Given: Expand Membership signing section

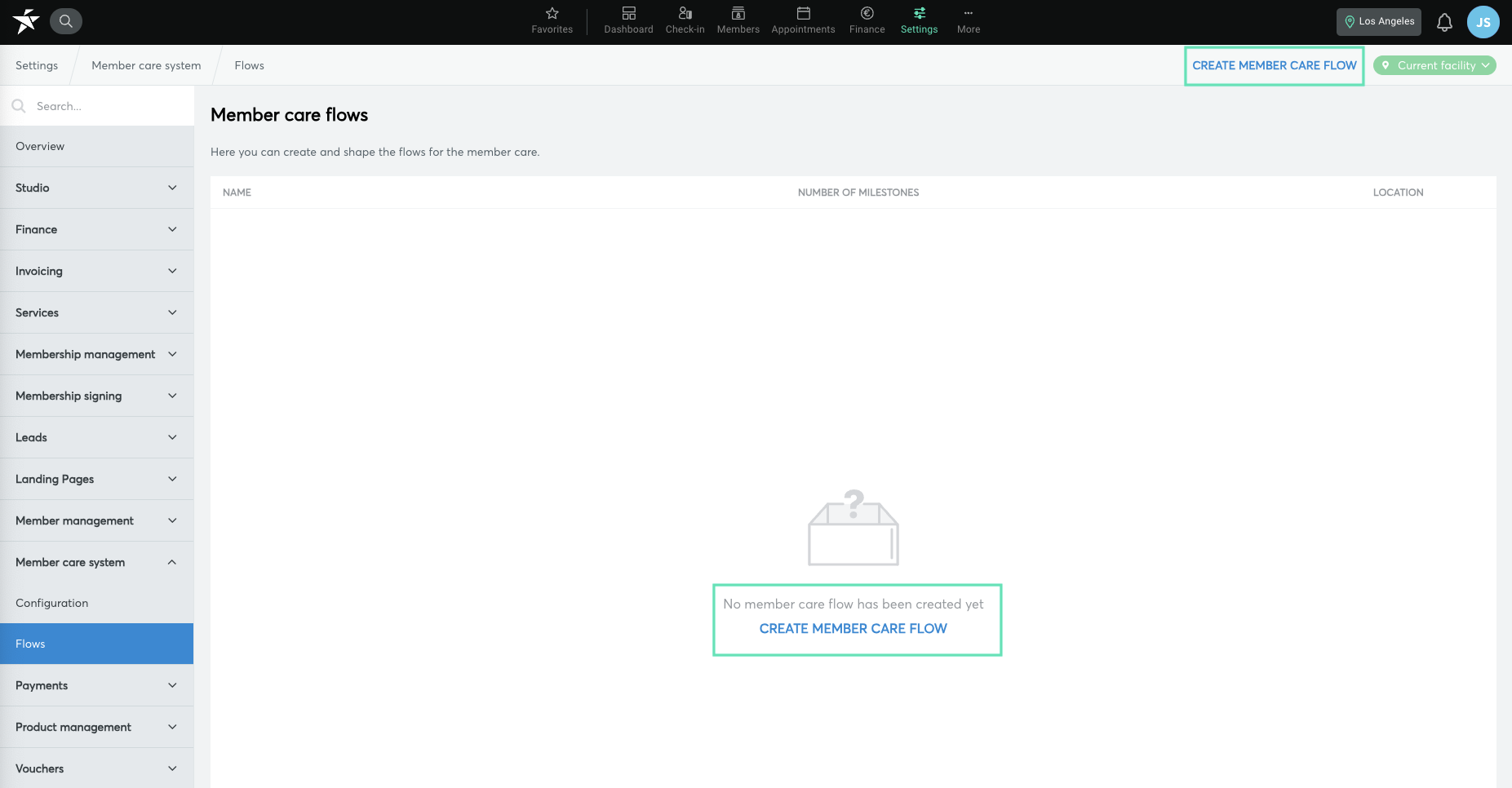Looking at the screenshot, I should click(97, 396).
